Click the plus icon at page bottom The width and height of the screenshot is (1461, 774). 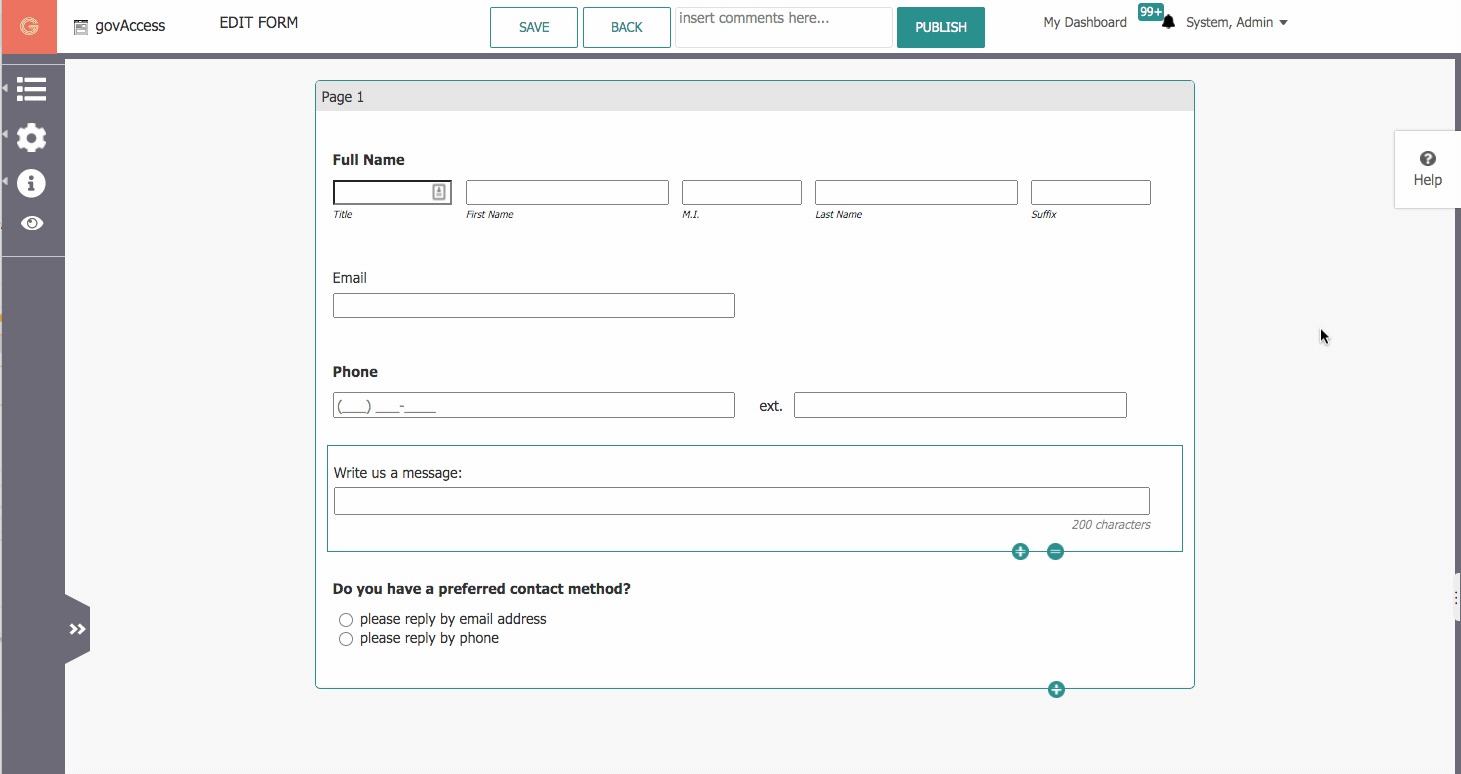[1056, 689]
